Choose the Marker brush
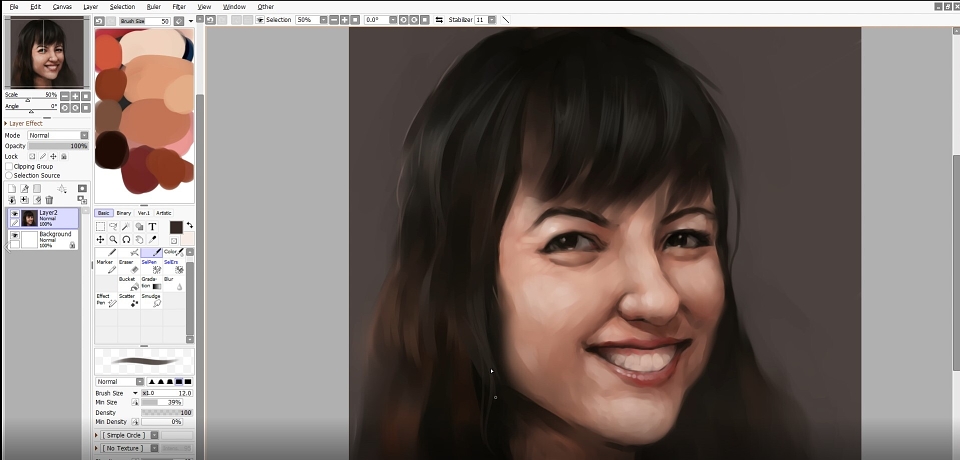Image resolution: width=960 pixels, height=460 pixels. click(x=106, y=266)
